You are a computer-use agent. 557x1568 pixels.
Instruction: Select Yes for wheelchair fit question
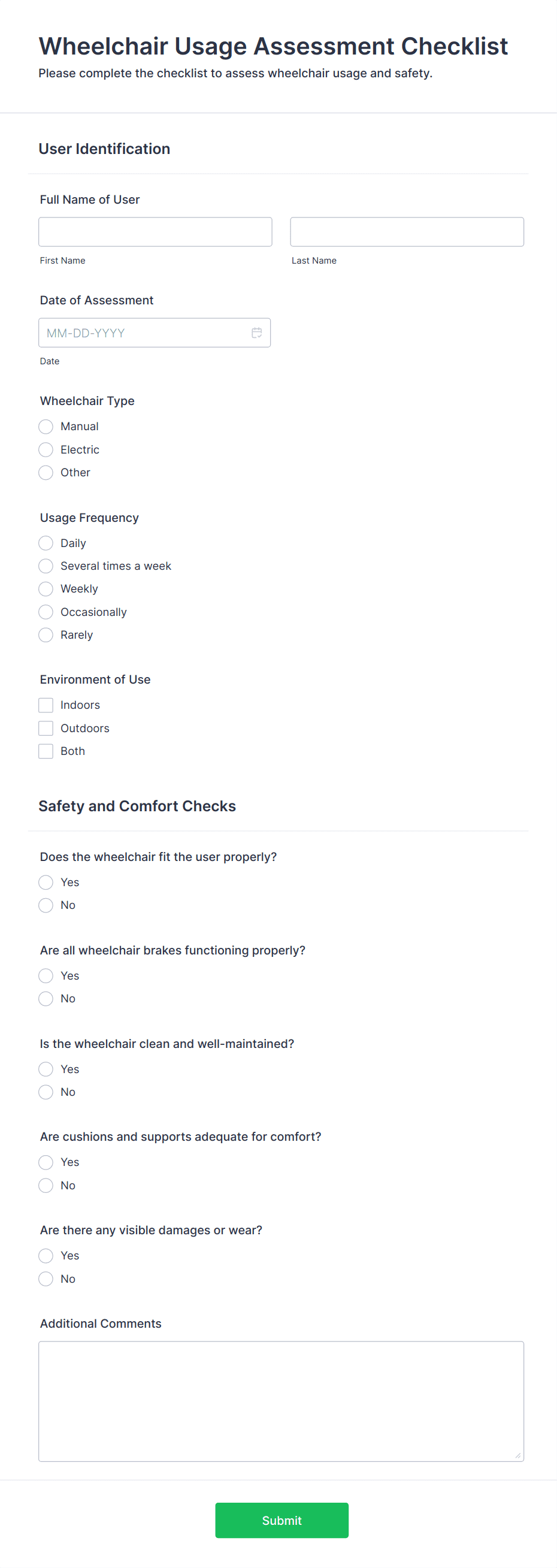pyautogui.click(x=46, y=882)
